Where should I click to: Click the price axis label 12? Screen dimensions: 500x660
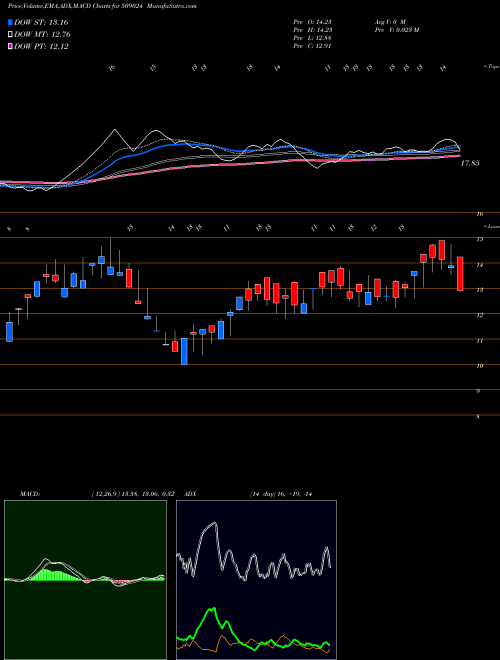[479, 315]
